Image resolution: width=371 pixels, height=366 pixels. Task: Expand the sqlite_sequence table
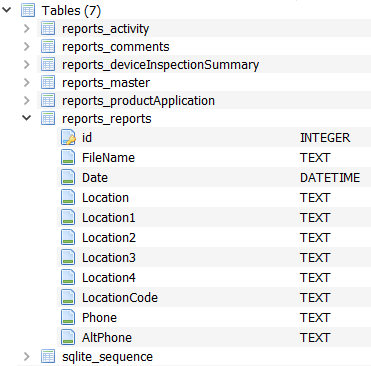[x=27, y=357]
